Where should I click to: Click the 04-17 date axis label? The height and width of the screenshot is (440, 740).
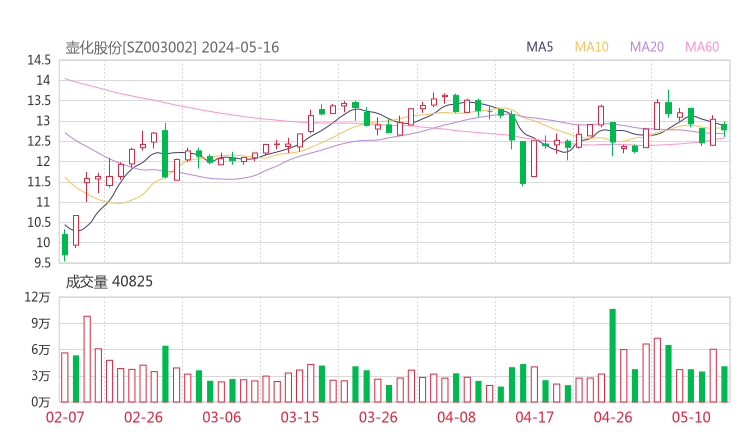pyautogui.click(x=535, y=417)
